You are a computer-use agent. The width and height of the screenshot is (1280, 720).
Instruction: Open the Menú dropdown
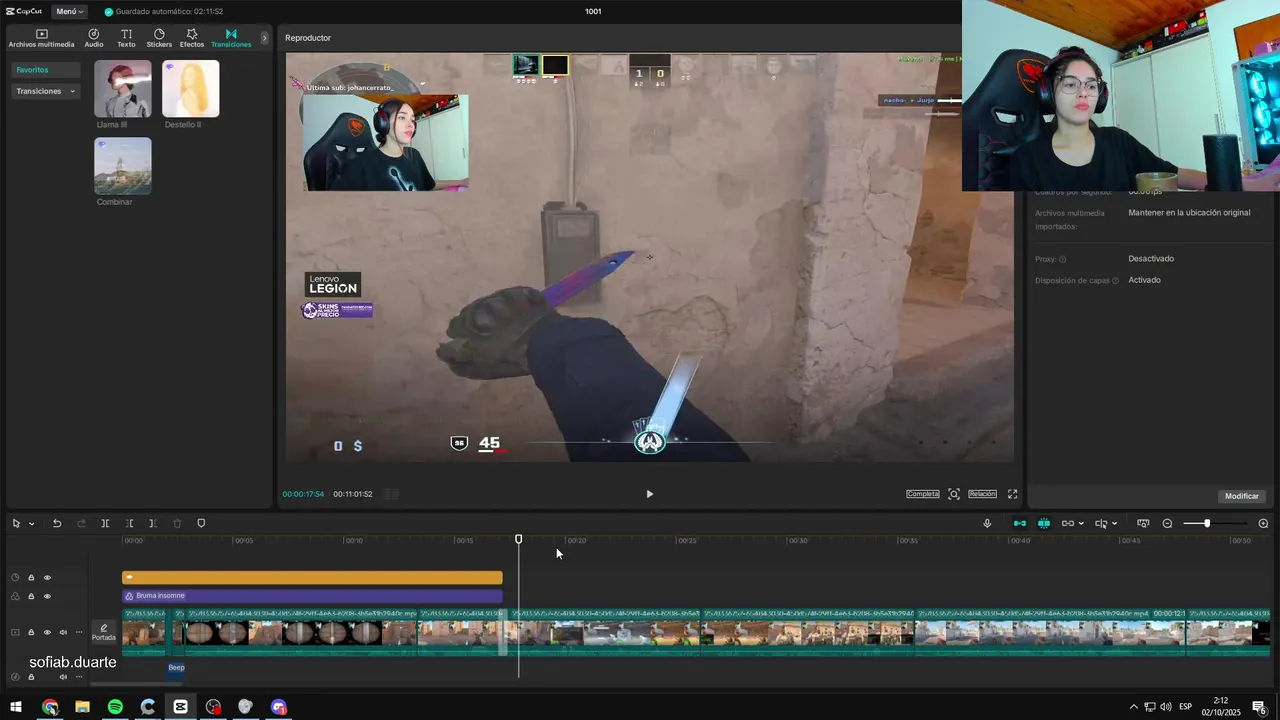69,11
